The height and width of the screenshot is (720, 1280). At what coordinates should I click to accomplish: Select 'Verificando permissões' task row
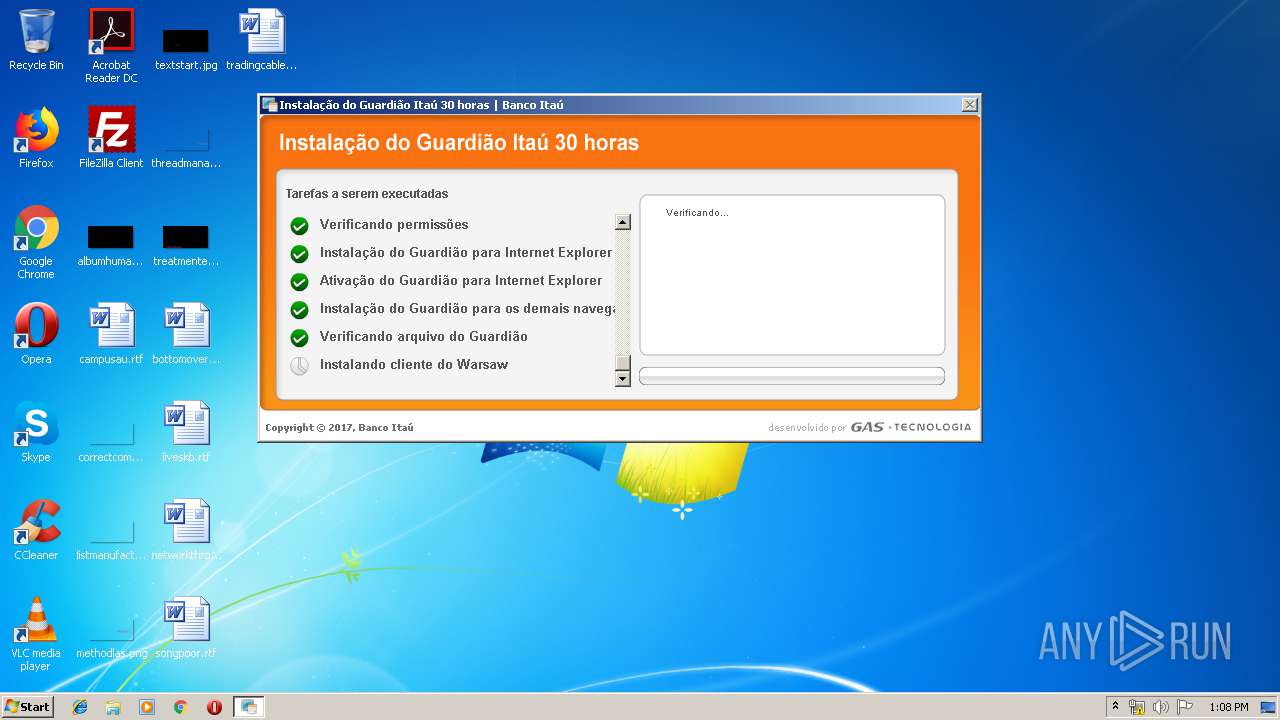pos(450,225)
